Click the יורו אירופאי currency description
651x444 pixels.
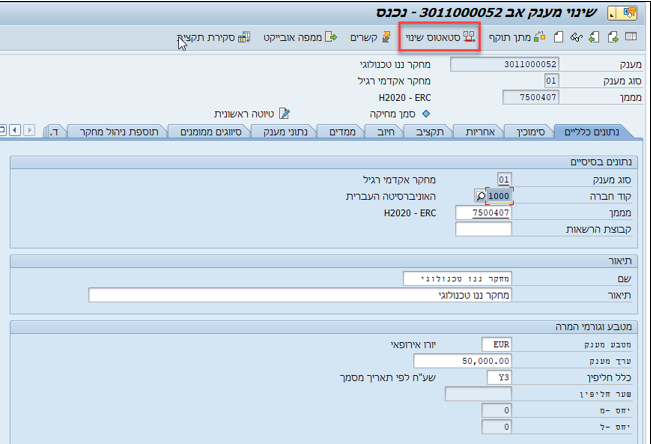(413, 344)
